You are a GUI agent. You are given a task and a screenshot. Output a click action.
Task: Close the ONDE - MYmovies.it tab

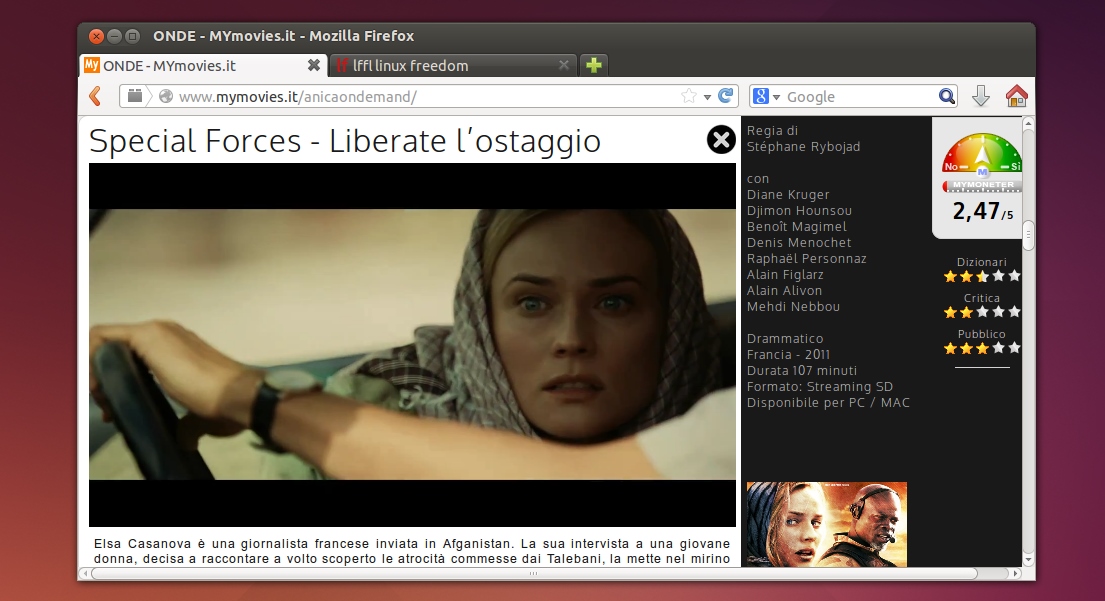(x=314, y=65)
